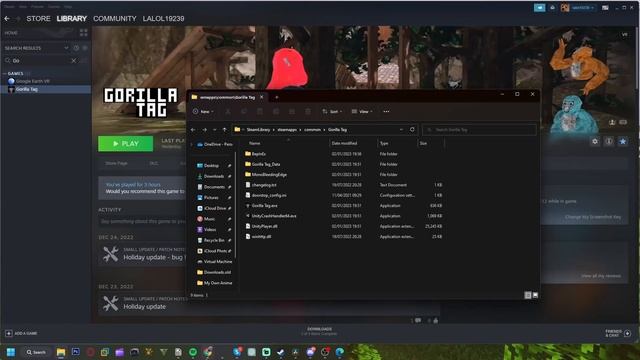The image size is (640, 360).
Task: Open the COMMUNITY tab
Action: (x=115, y=19)
